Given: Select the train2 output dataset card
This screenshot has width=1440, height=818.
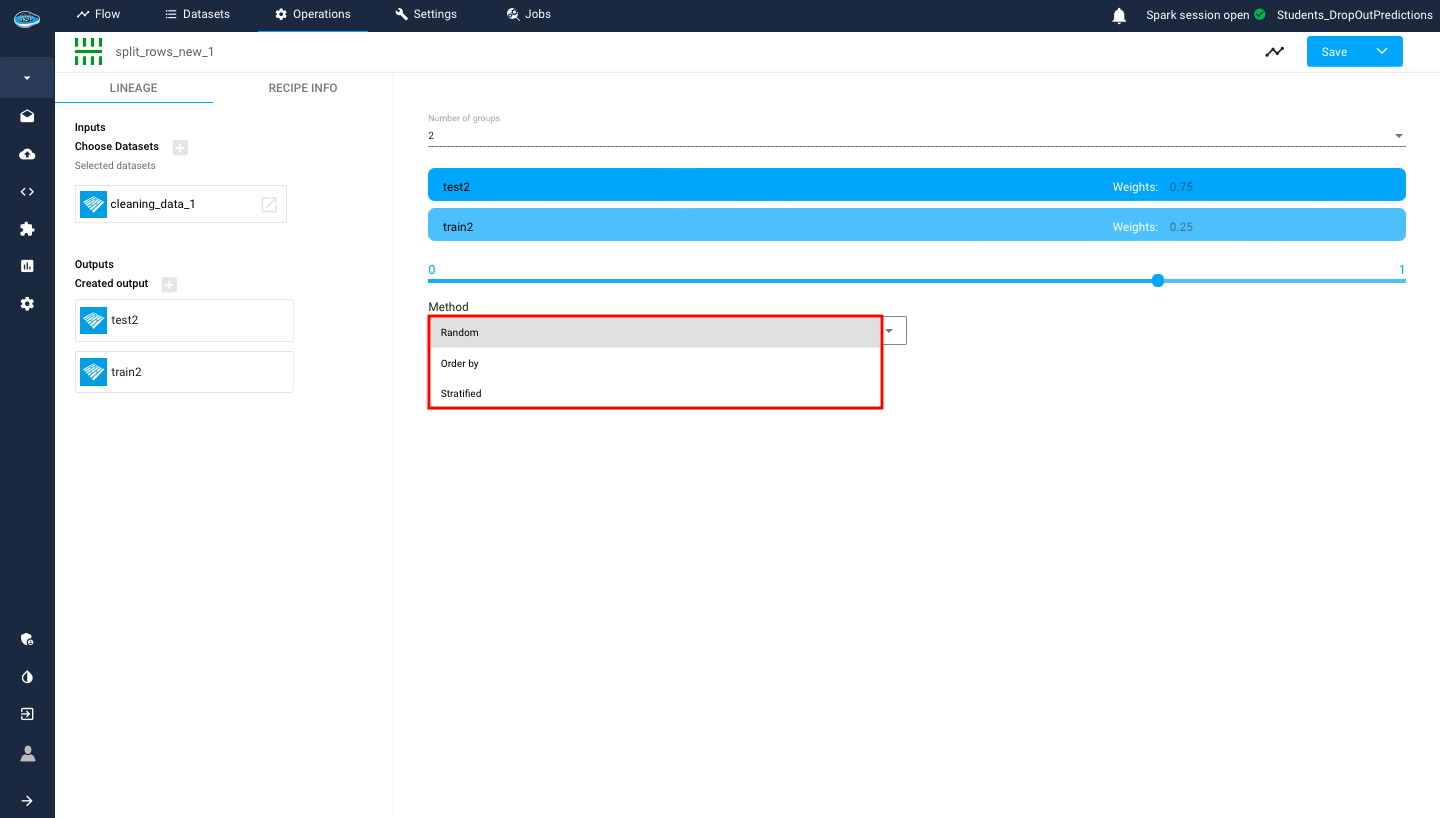Looking at the screenshot, I should (x=184, y=372).
